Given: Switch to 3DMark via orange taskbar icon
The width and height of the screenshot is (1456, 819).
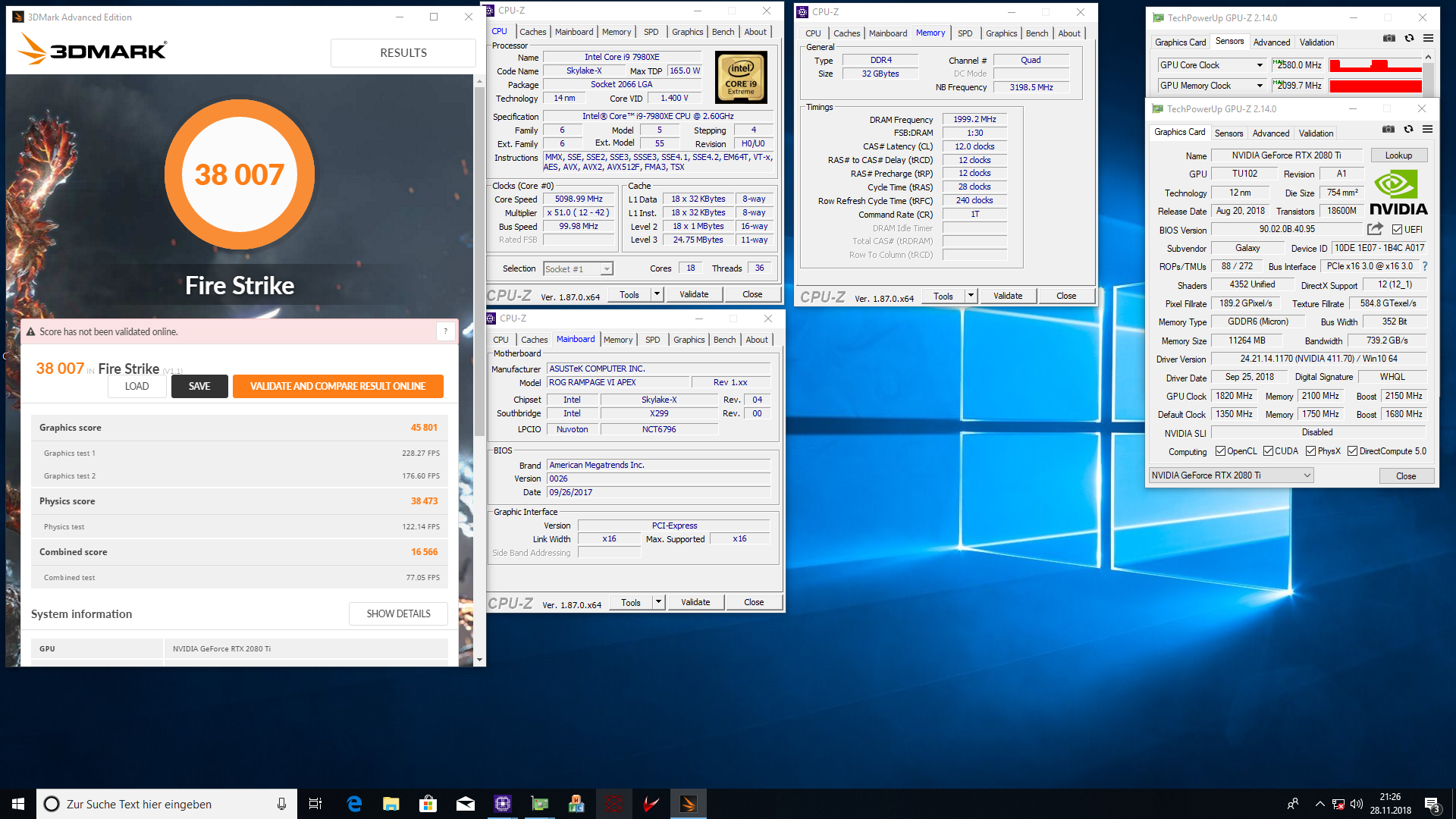Looking at the screenshot, I should tap(688, 804).
